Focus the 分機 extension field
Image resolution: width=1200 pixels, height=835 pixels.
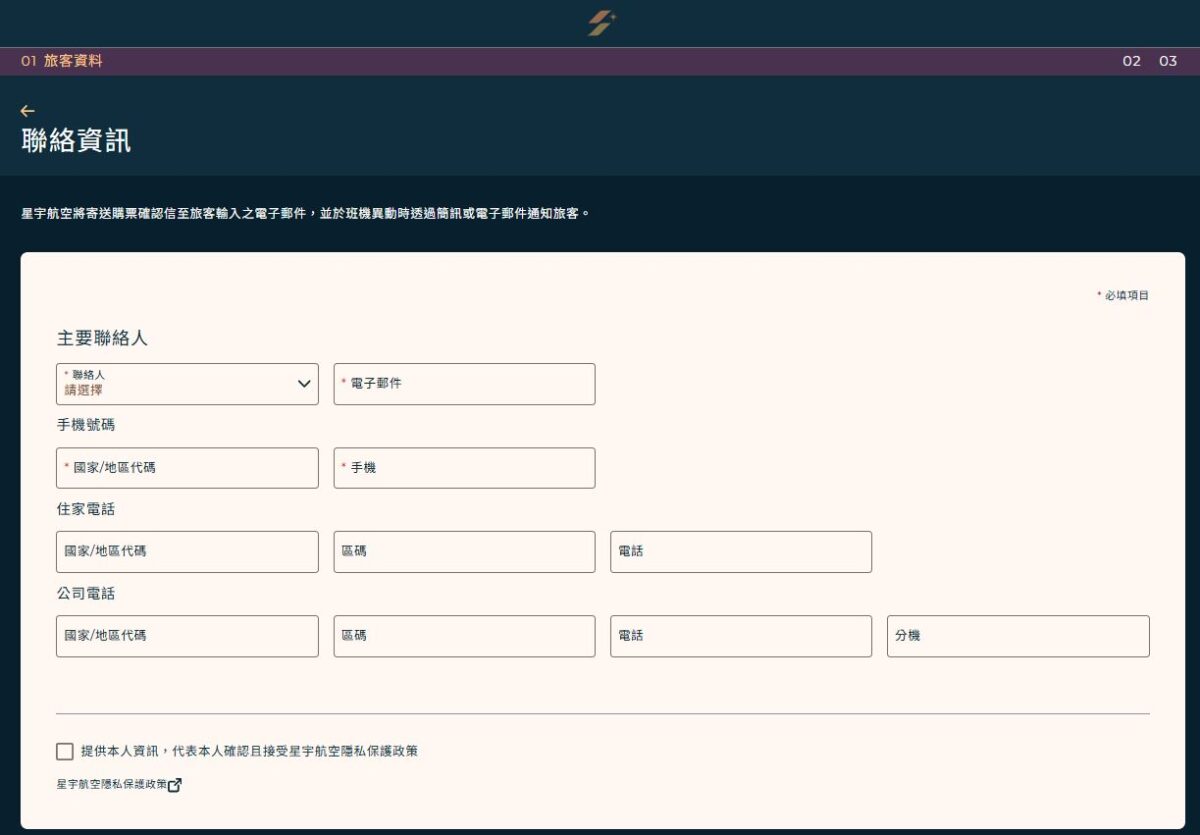1018,636
